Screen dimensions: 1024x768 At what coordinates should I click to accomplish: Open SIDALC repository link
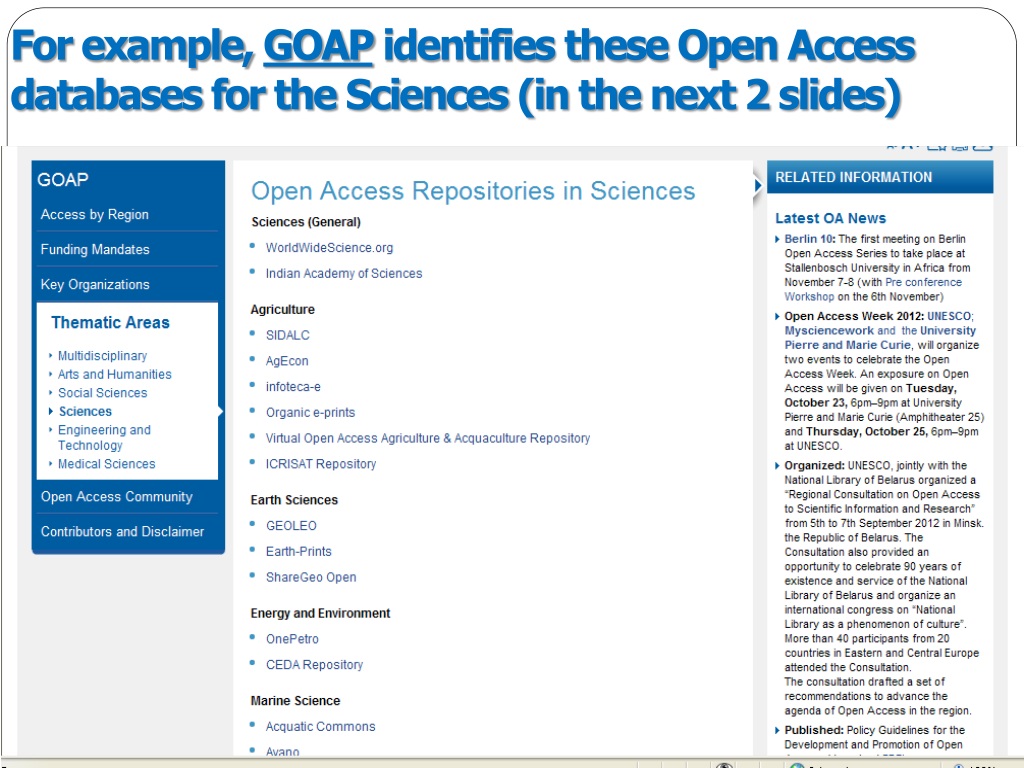click(x=287, y=335)
